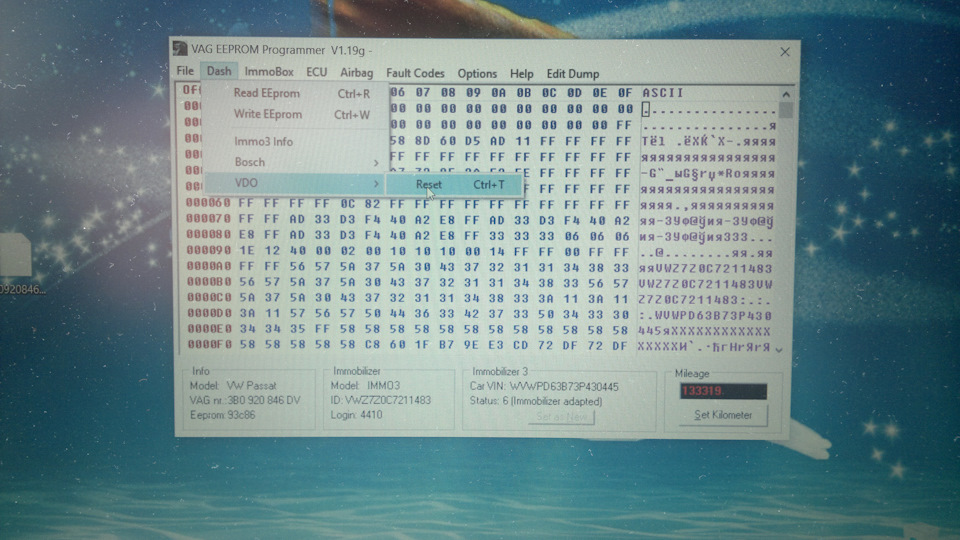Click the mileage field showing 133319
Screen dimensions: 960x540
[722, 391]
